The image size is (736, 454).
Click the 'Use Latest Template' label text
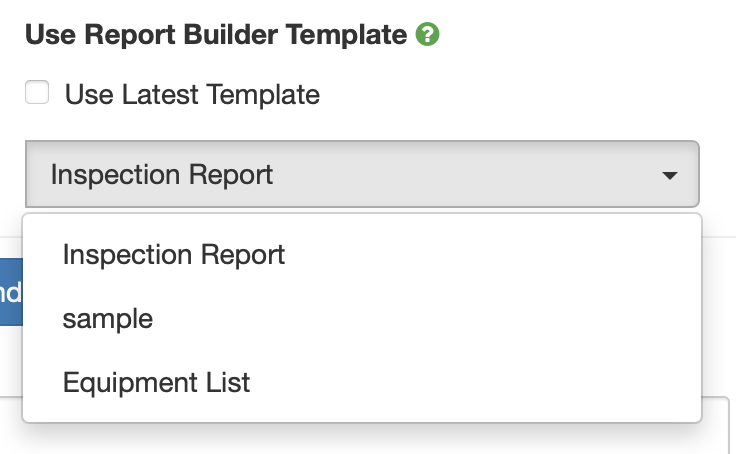point(192,95)
